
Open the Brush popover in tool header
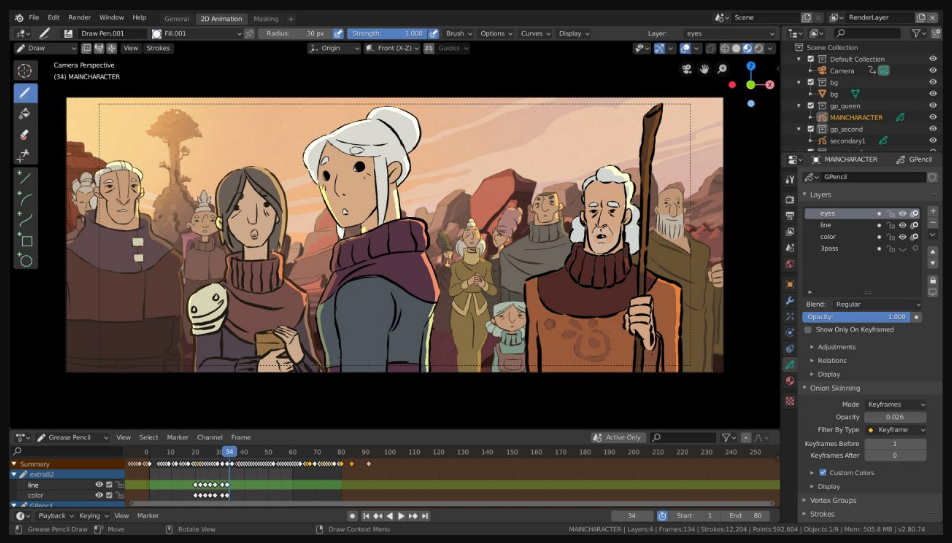click(x=458, y=33)
